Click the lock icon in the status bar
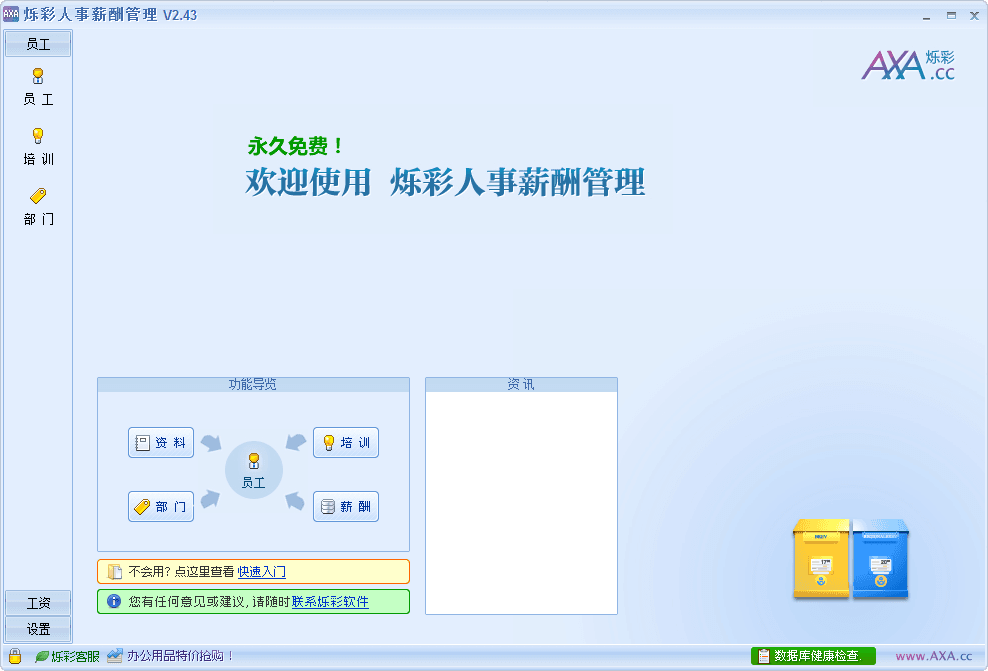The width and height of the screenshot is (988, 671). pyautogui.click(x=15, y=656)
